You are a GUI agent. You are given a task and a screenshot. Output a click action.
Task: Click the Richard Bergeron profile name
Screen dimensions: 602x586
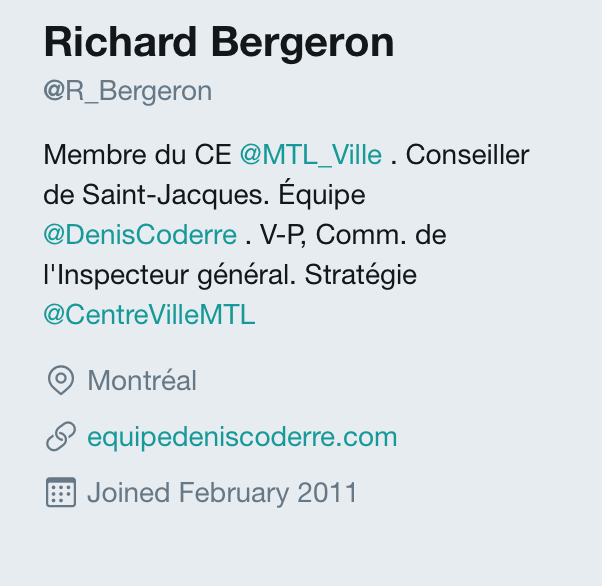pos(219,43)
